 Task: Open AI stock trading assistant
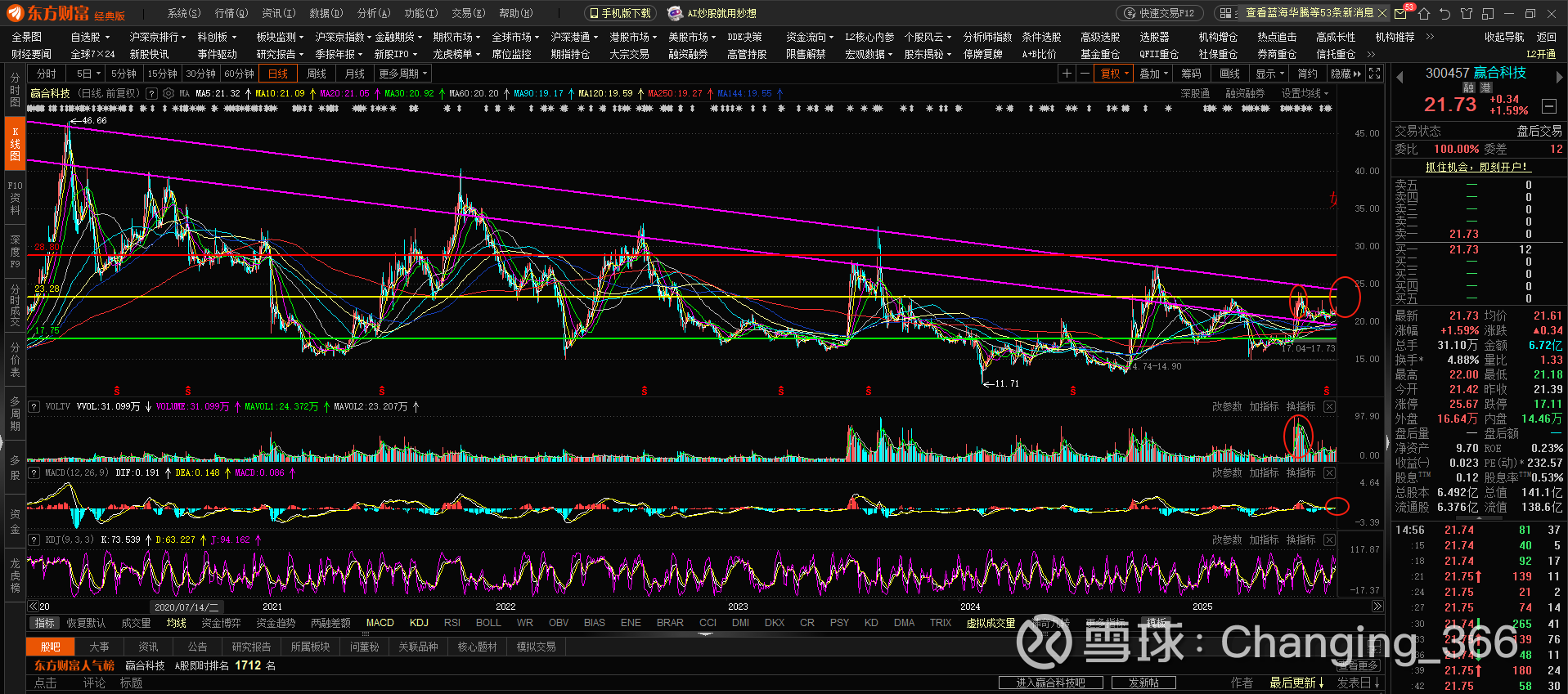[712, 13]
